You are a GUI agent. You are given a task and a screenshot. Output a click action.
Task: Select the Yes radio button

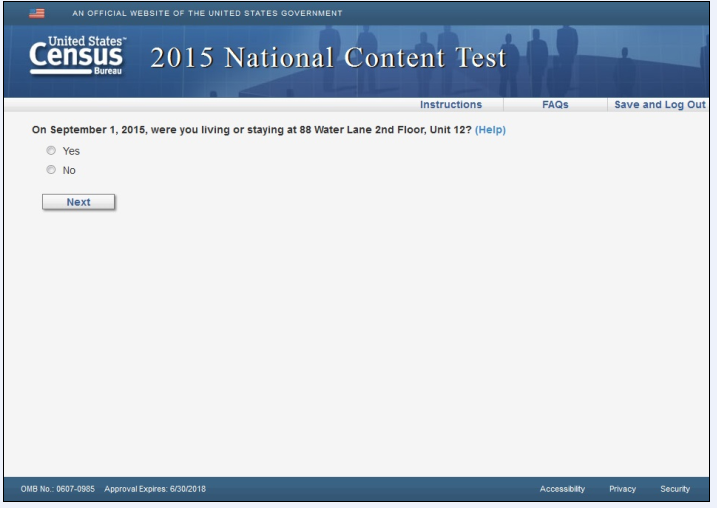point(51,150)
